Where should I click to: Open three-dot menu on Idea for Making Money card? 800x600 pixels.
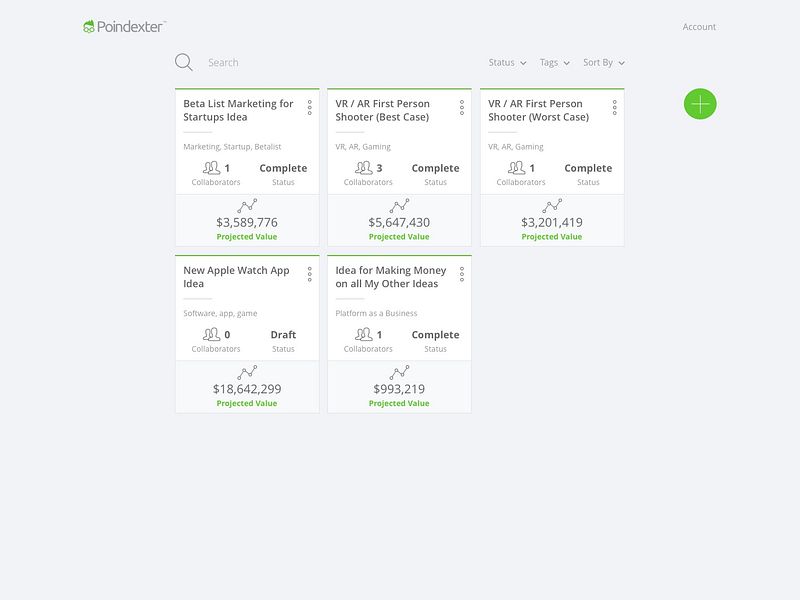(x=462, y=274)
